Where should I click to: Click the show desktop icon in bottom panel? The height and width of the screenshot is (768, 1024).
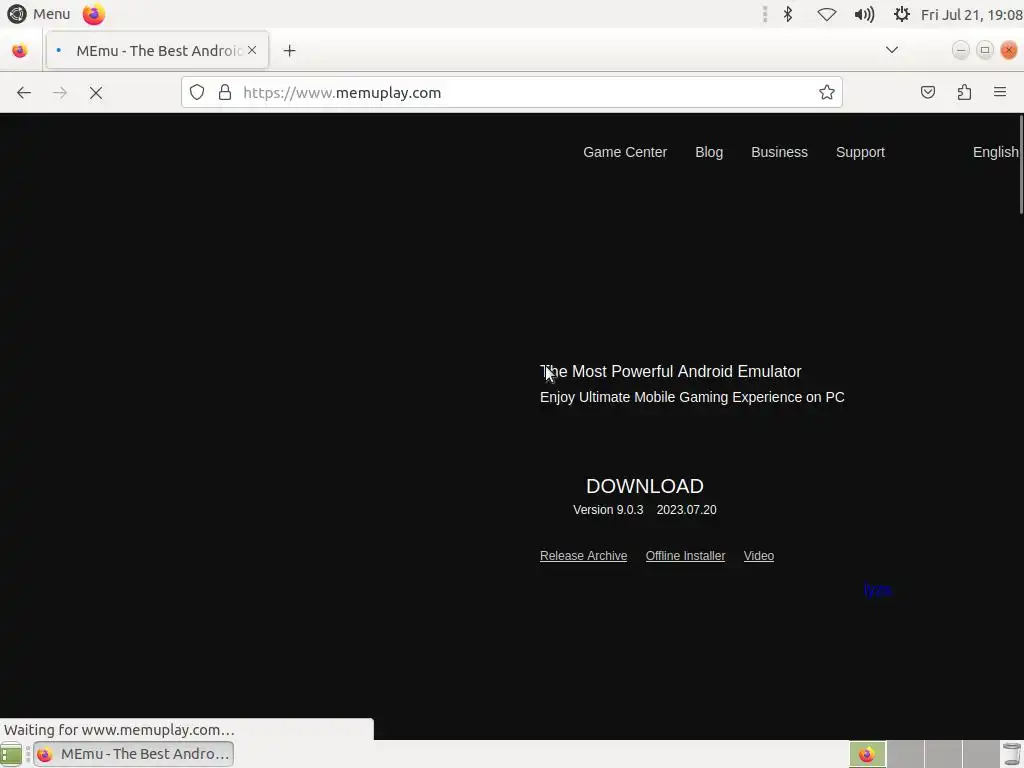click(11, 754)
